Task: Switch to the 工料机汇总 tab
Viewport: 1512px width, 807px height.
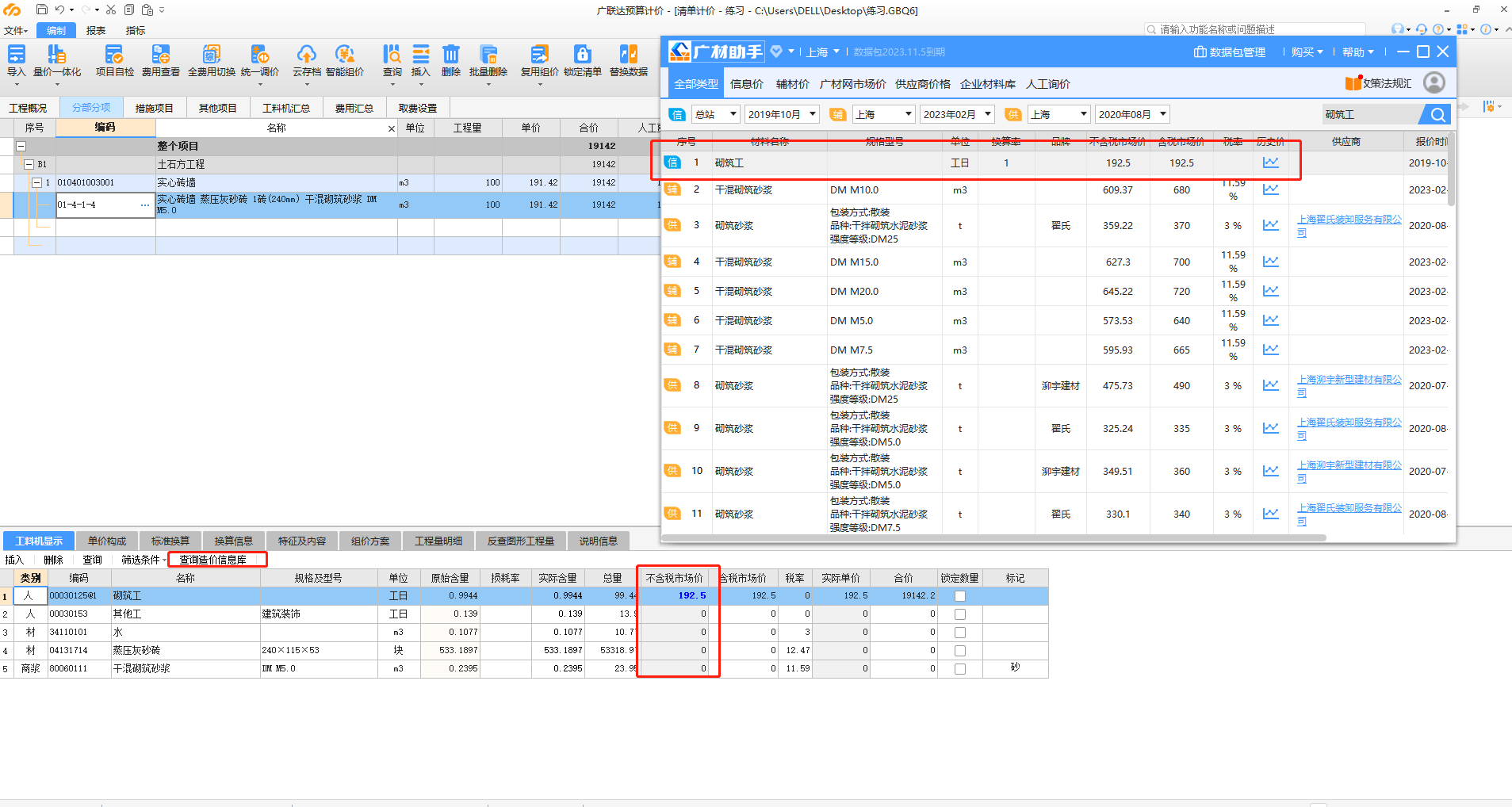Action: click(286, 109)
